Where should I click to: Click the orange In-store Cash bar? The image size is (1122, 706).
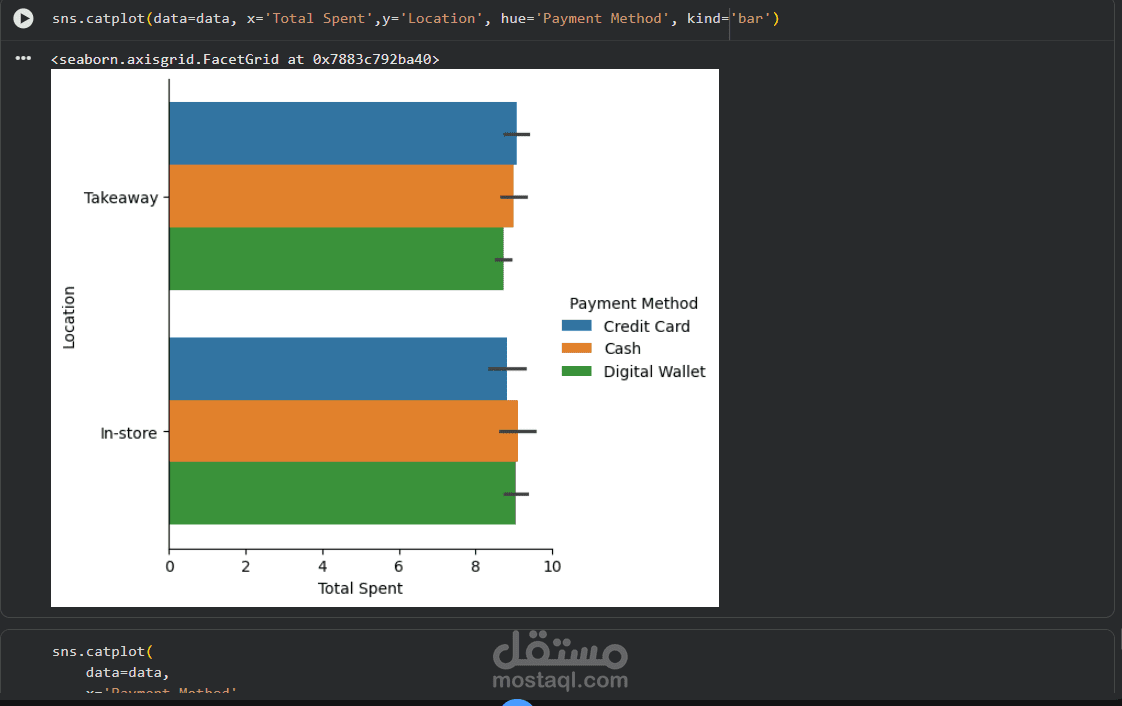coord(343,431)
